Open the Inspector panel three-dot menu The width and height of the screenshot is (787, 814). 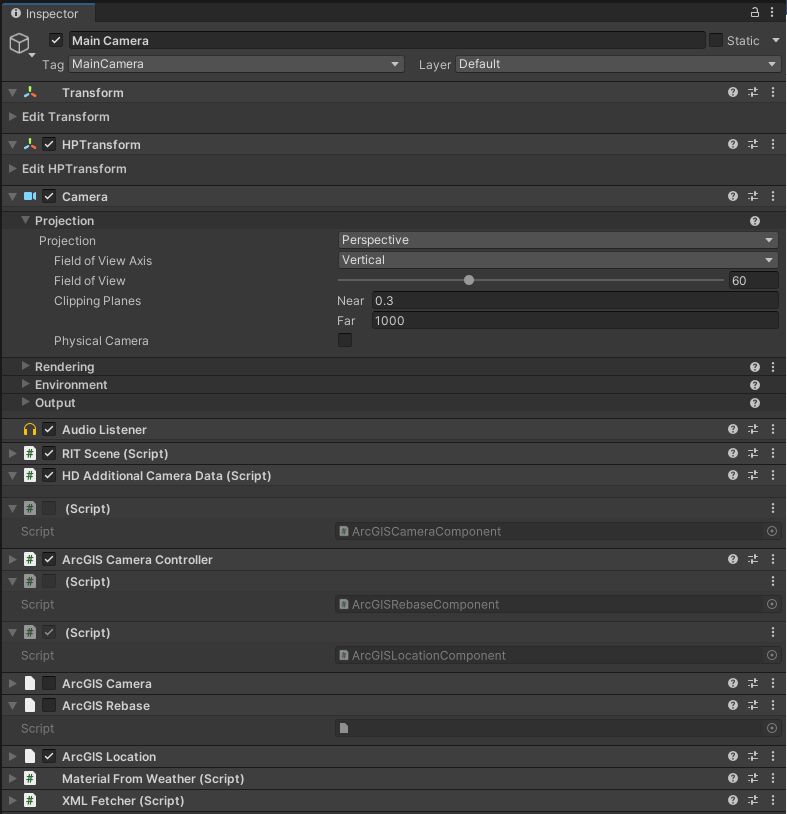pos(772,13)
